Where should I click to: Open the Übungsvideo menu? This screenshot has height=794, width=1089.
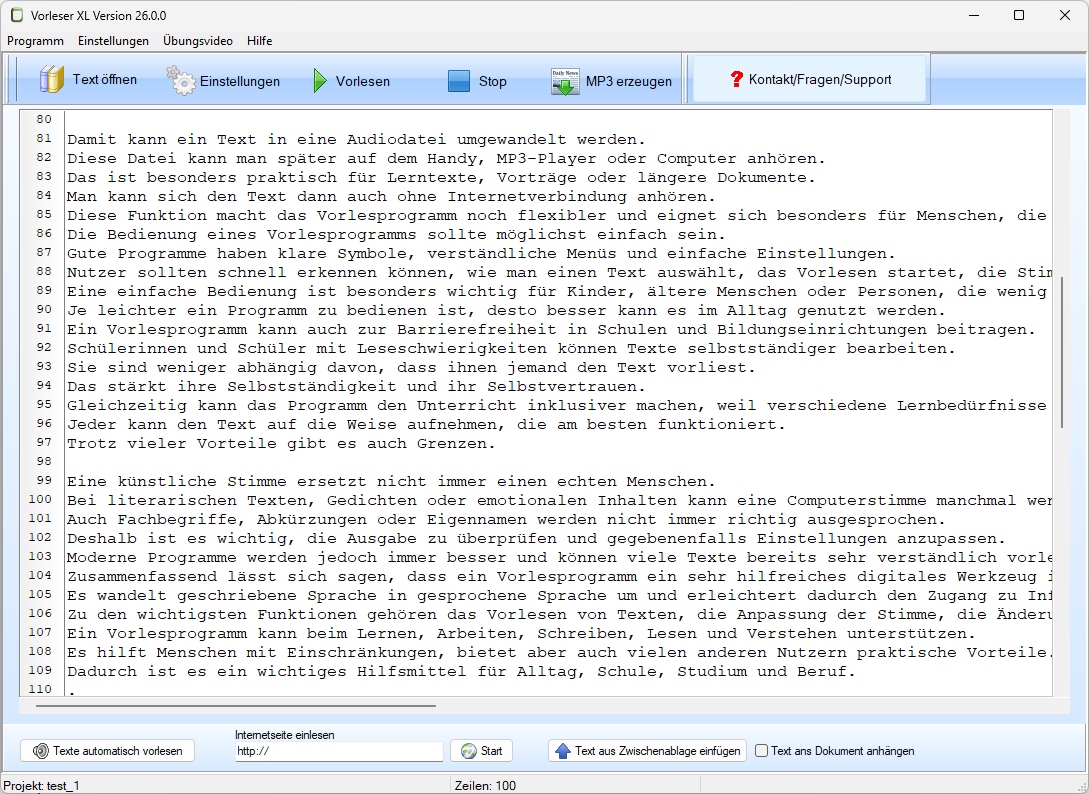(198, 41)
